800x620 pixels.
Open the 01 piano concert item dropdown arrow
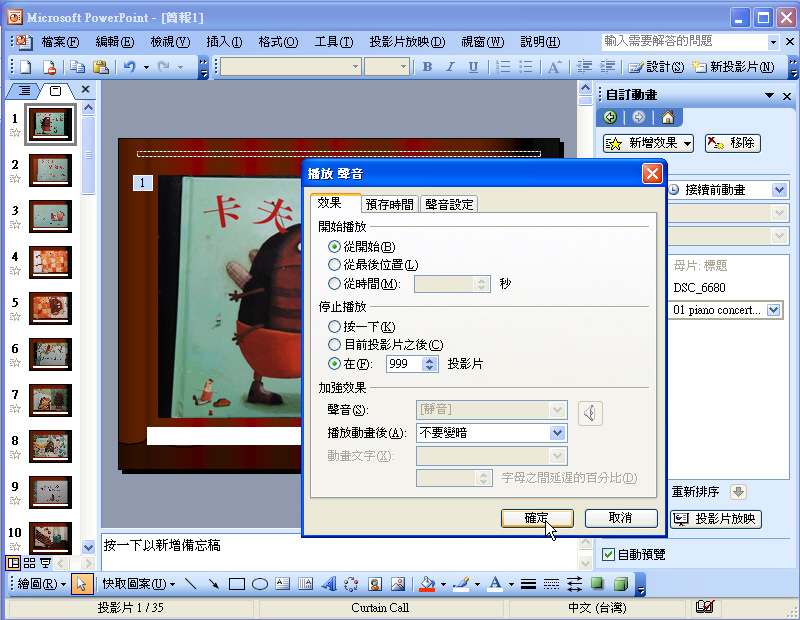tap(773, 310)
